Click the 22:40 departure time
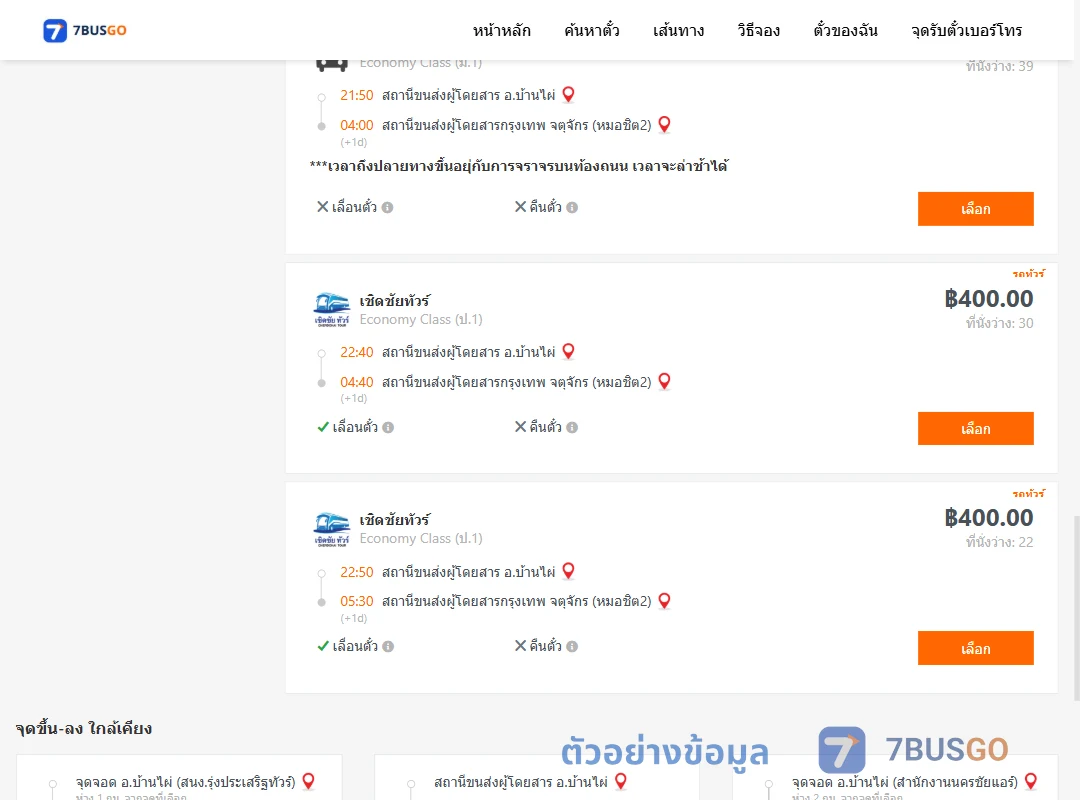 [x=357, y=352]
